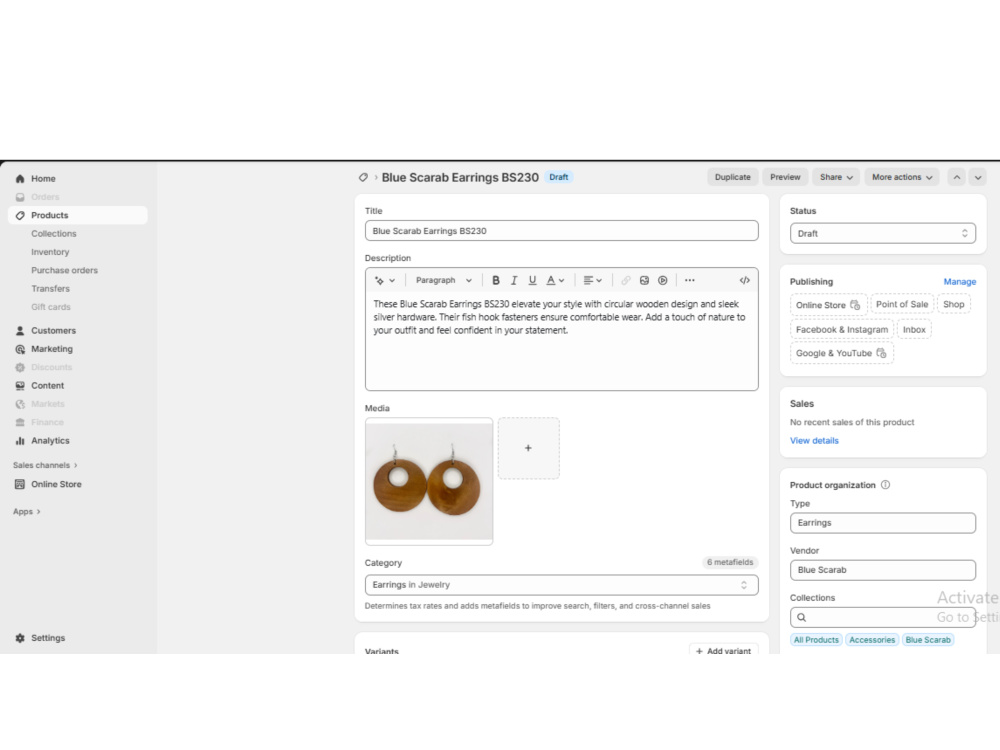The width and height of the screenshot is (1000, 750).
Task: Expand the Apps section
Action: (27, 511)
